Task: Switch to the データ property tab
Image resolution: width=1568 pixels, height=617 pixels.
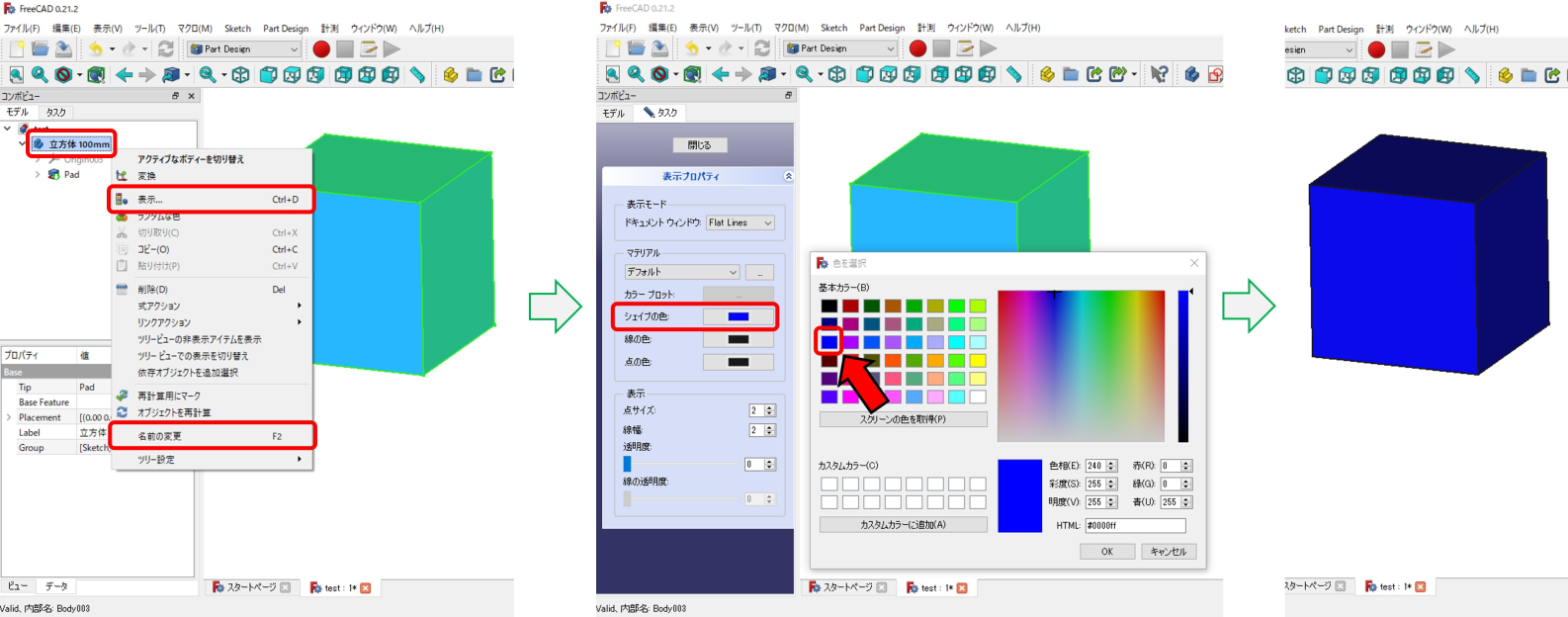Action: tap(56, 586)
